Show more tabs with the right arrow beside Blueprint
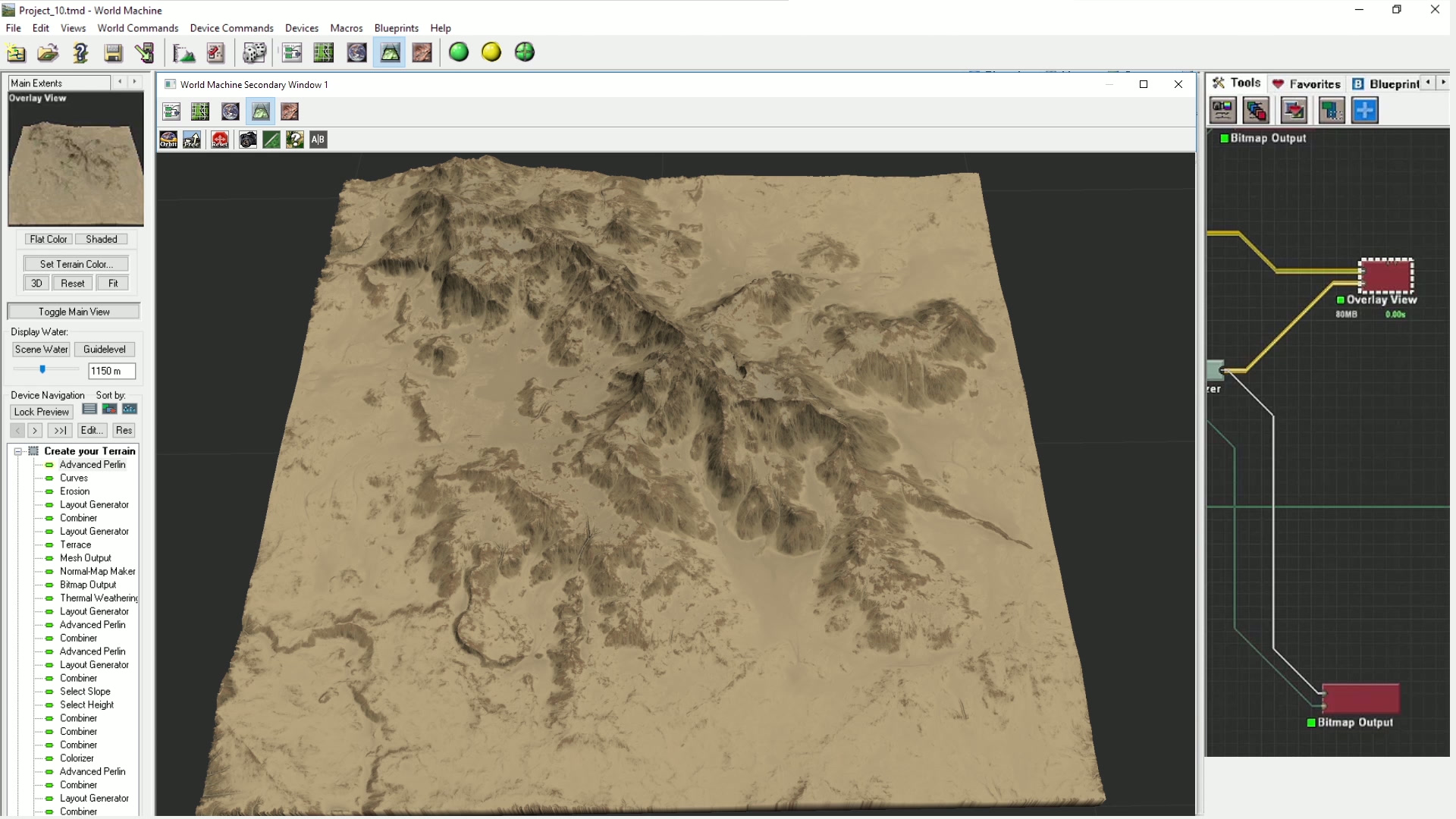The image size is (1456, 819). tap(1443, 82)
